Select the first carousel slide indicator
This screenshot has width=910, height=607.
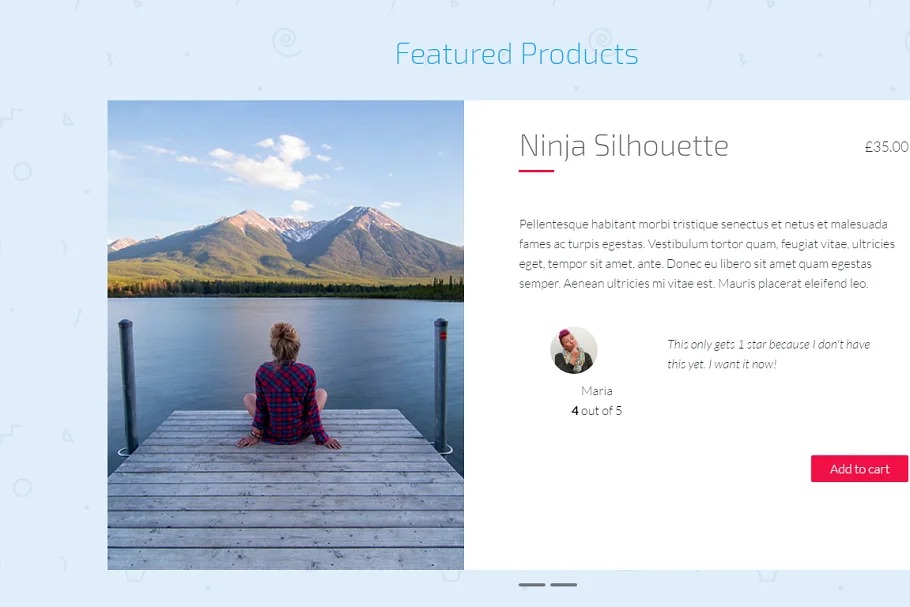pyautogui.click(x=532, y=584)
